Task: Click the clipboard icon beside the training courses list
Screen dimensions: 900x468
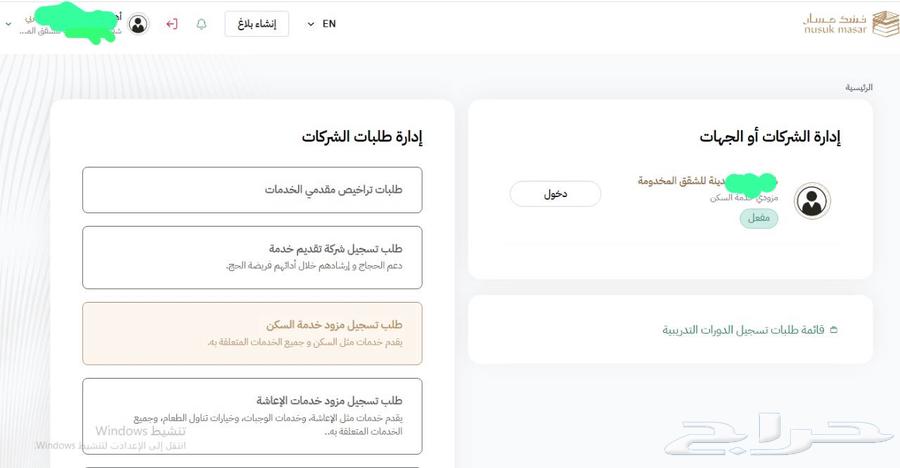Action: (x=834, y=330)
